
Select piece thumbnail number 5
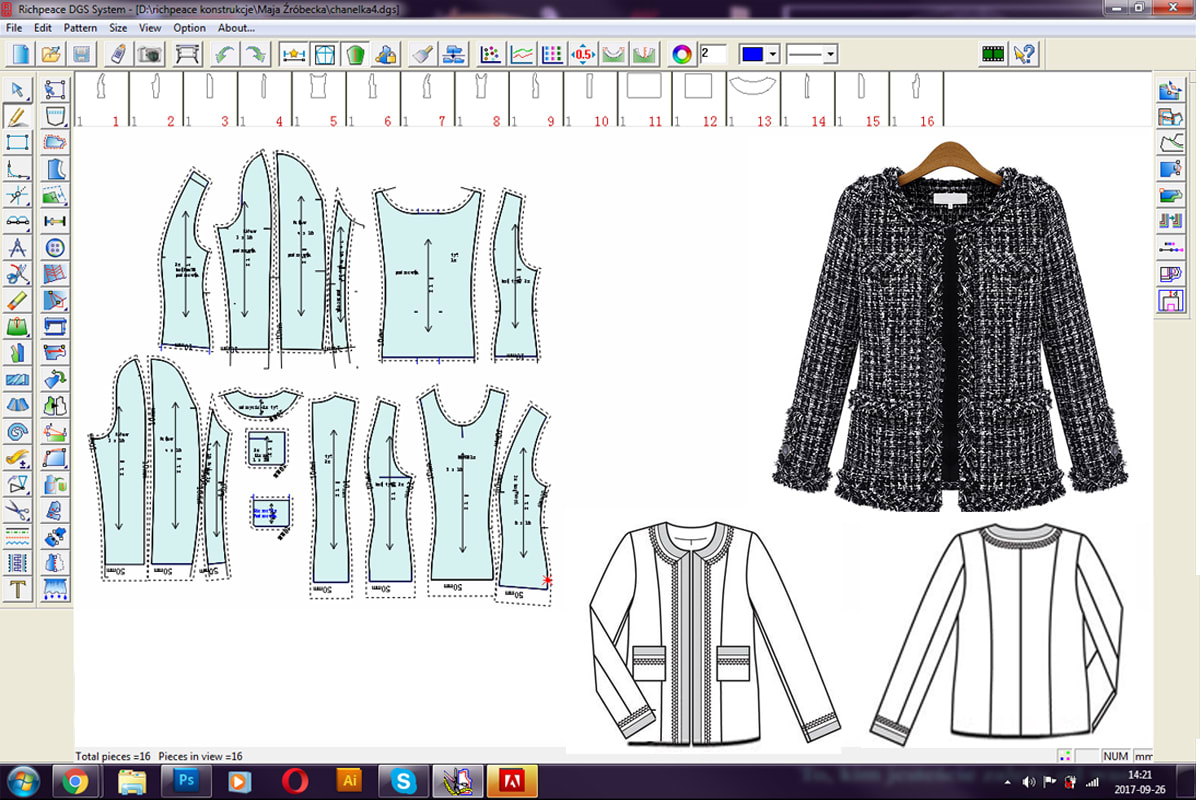318,99
